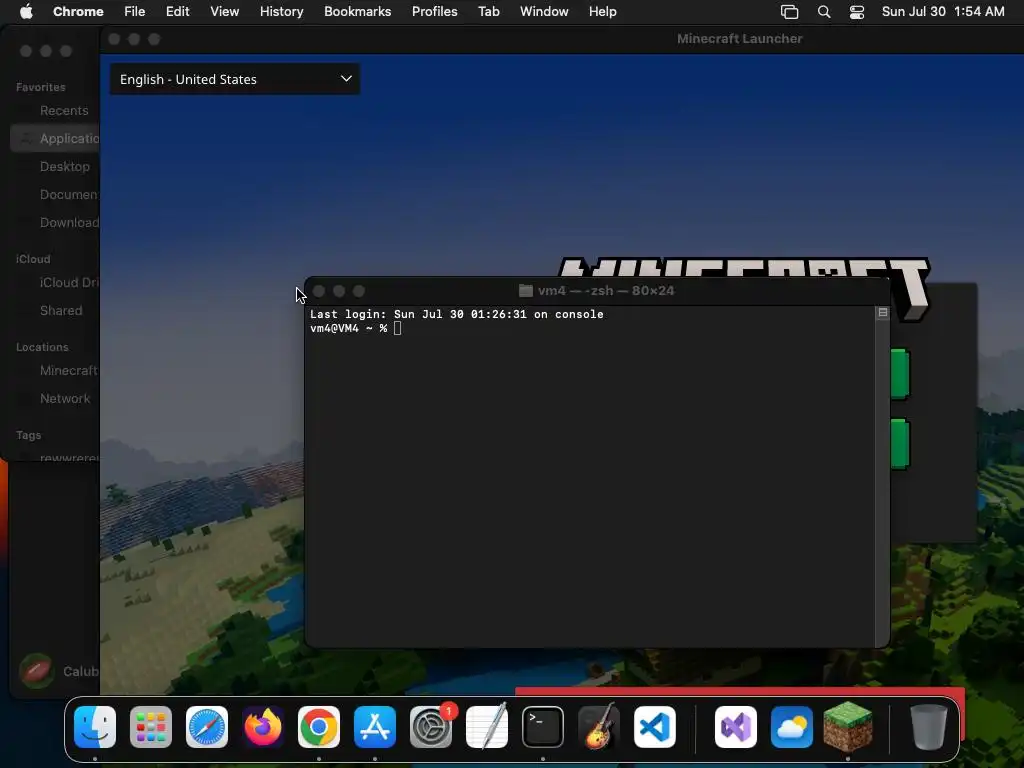Click the upper green button in Minecraft Launcher
Viewport: 1024px width, 768px height.
click(x=900, y=374)
